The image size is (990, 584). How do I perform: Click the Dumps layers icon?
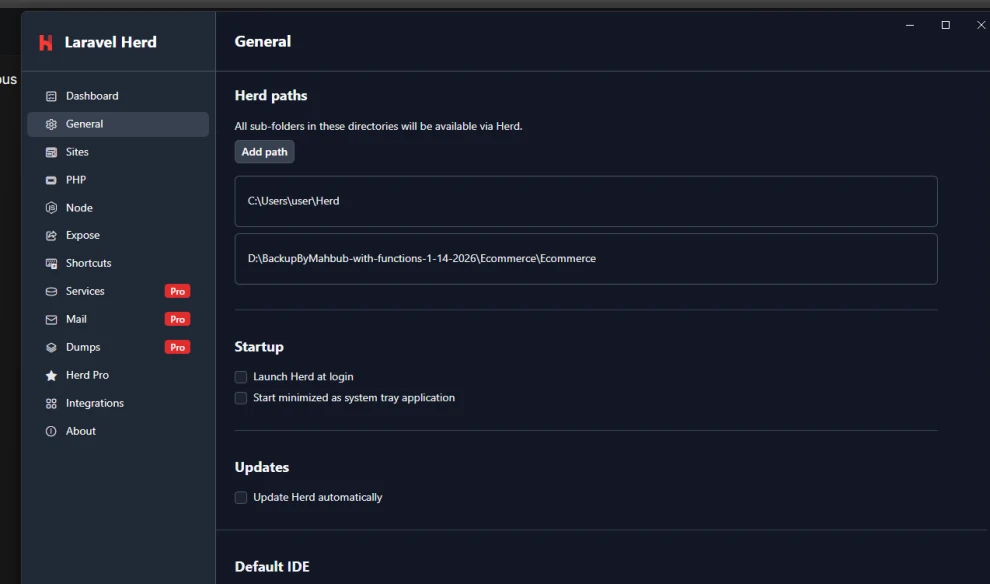tap(51, 347)
